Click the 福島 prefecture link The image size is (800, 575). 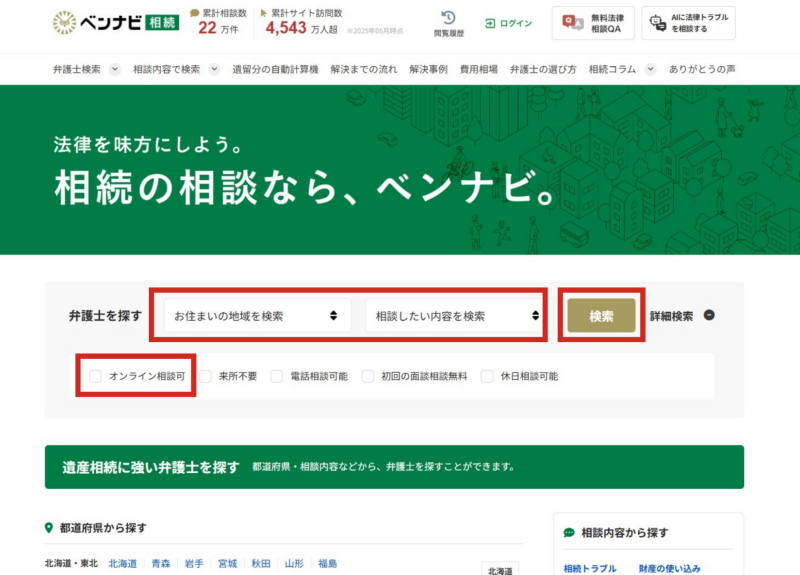pyautogui.click(x=328, y=564)
